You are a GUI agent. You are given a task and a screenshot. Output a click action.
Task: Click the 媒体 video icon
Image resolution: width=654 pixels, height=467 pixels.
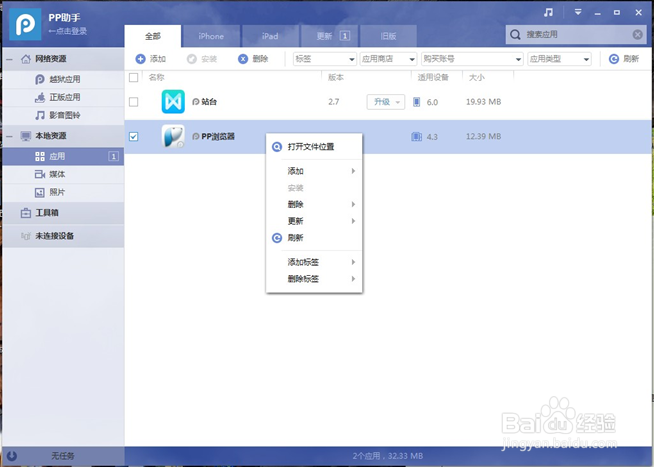pos(40,174)
